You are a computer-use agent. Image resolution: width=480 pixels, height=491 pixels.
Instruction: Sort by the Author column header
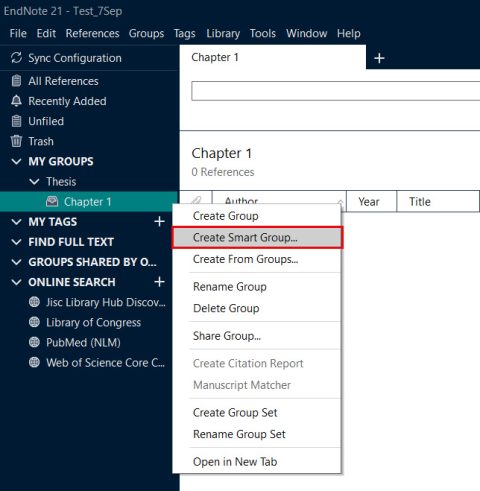(x=279, y=197)
